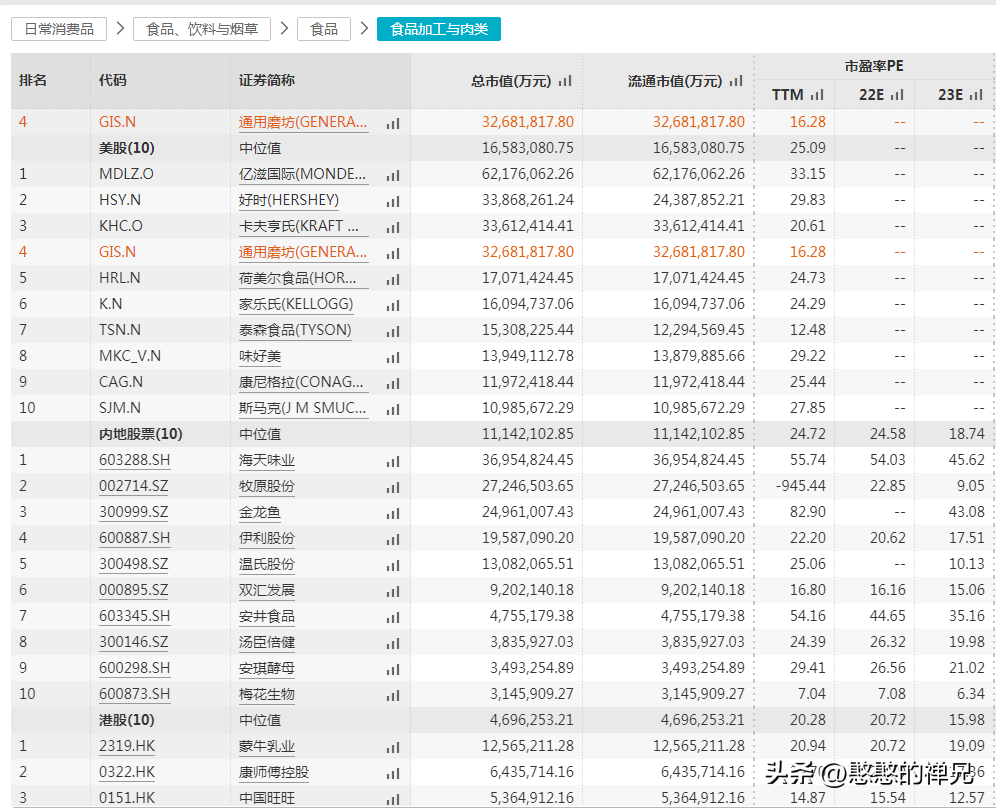Open chart icon for 安井食品 row

tap(393, 618)
